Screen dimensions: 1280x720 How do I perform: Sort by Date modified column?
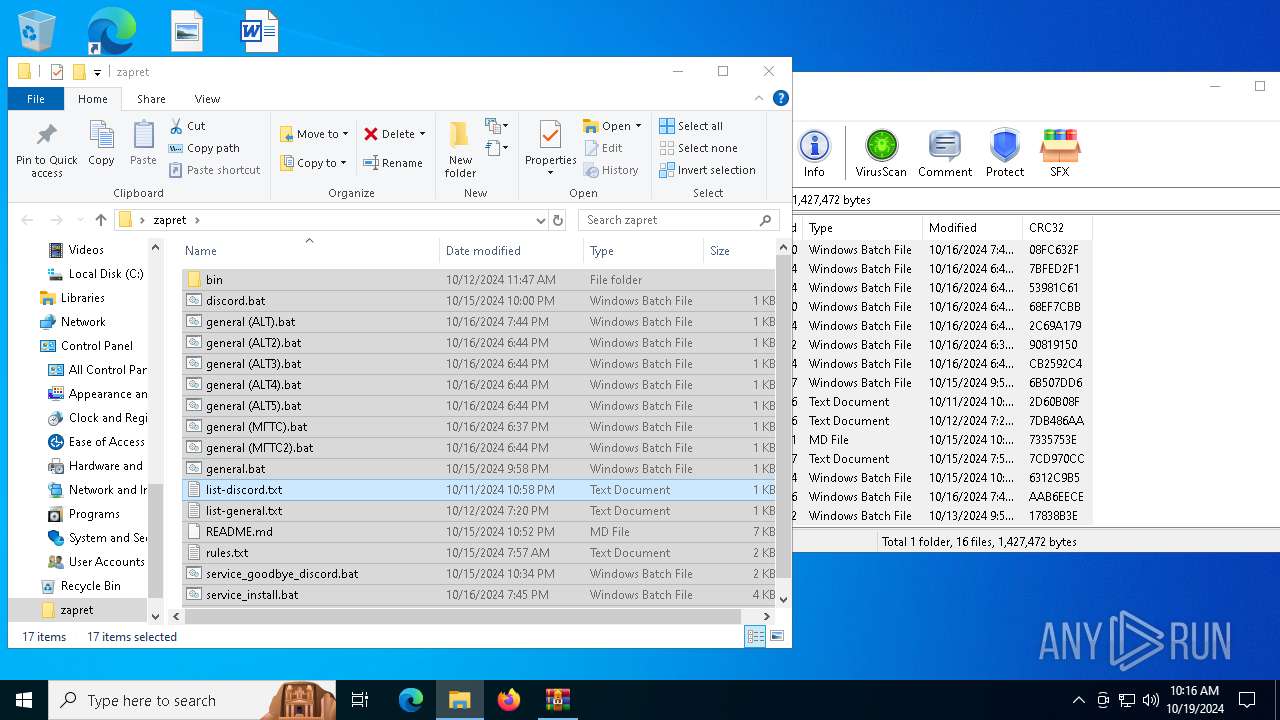511,250
